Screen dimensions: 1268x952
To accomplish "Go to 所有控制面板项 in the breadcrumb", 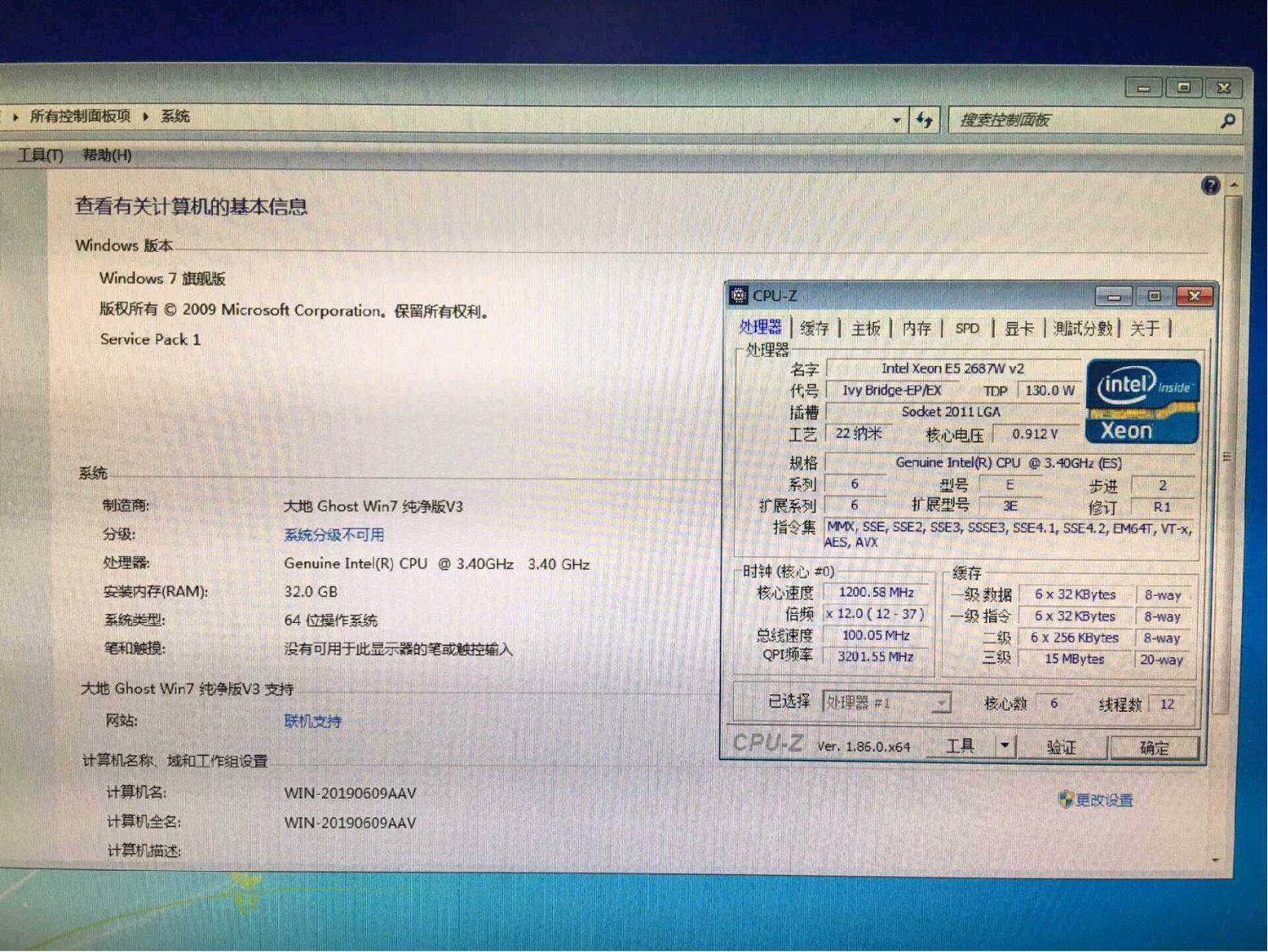I will (80, 116).
